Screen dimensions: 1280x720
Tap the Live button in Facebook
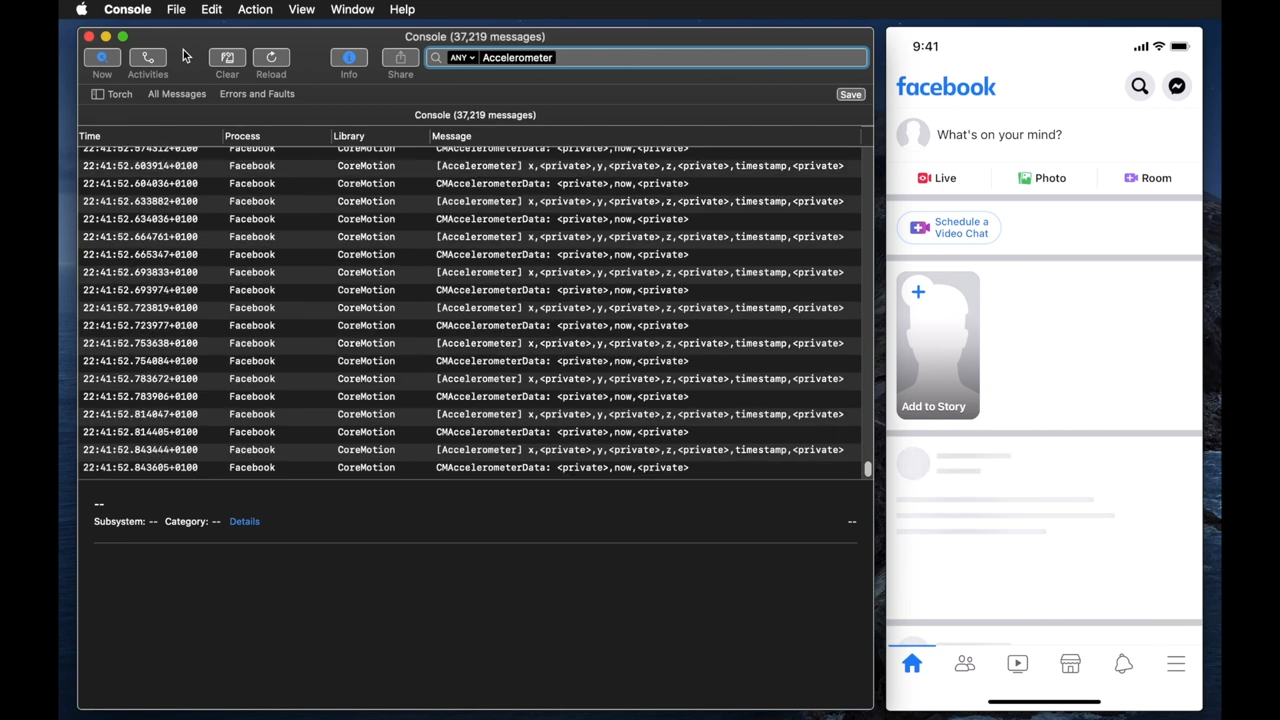(x=937, y=178)
